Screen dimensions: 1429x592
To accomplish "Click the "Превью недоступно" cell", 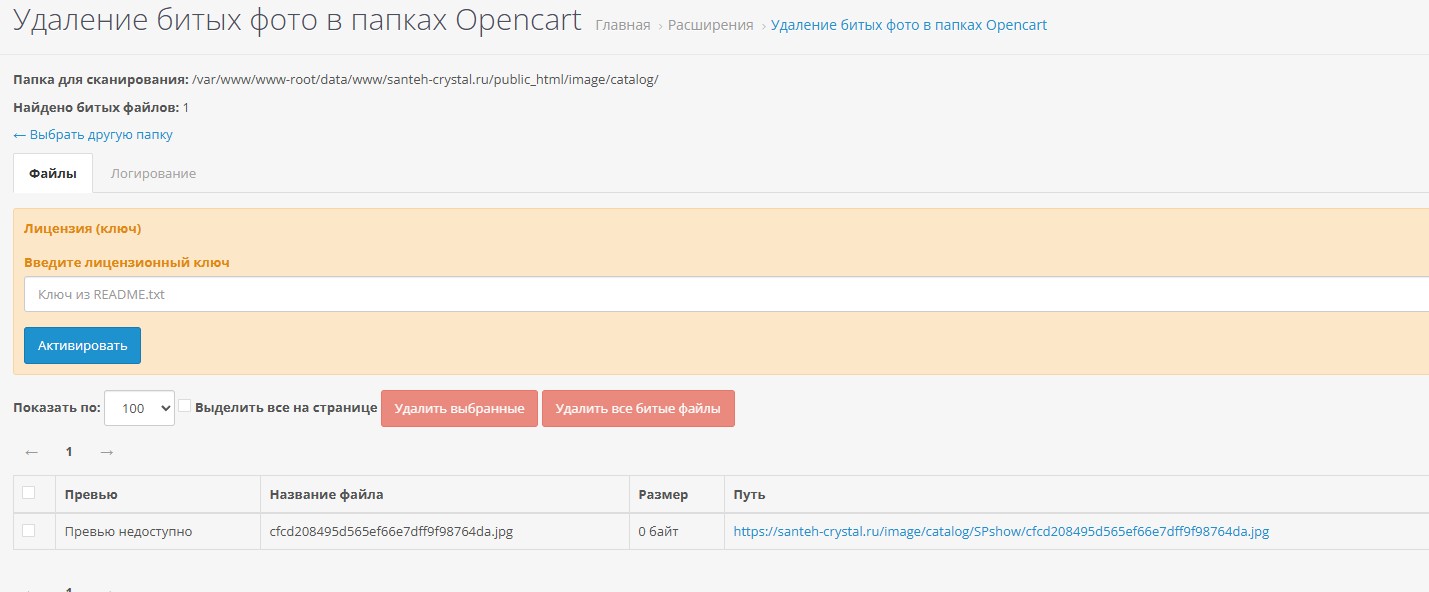I will click(x=128, y=532).
